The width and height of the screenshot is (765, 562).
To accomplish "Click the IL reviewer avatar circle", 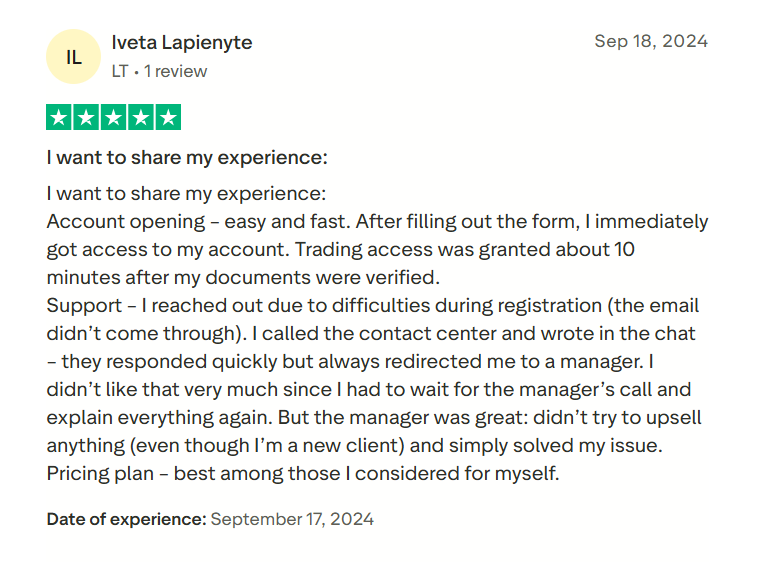I will [74, 57].
